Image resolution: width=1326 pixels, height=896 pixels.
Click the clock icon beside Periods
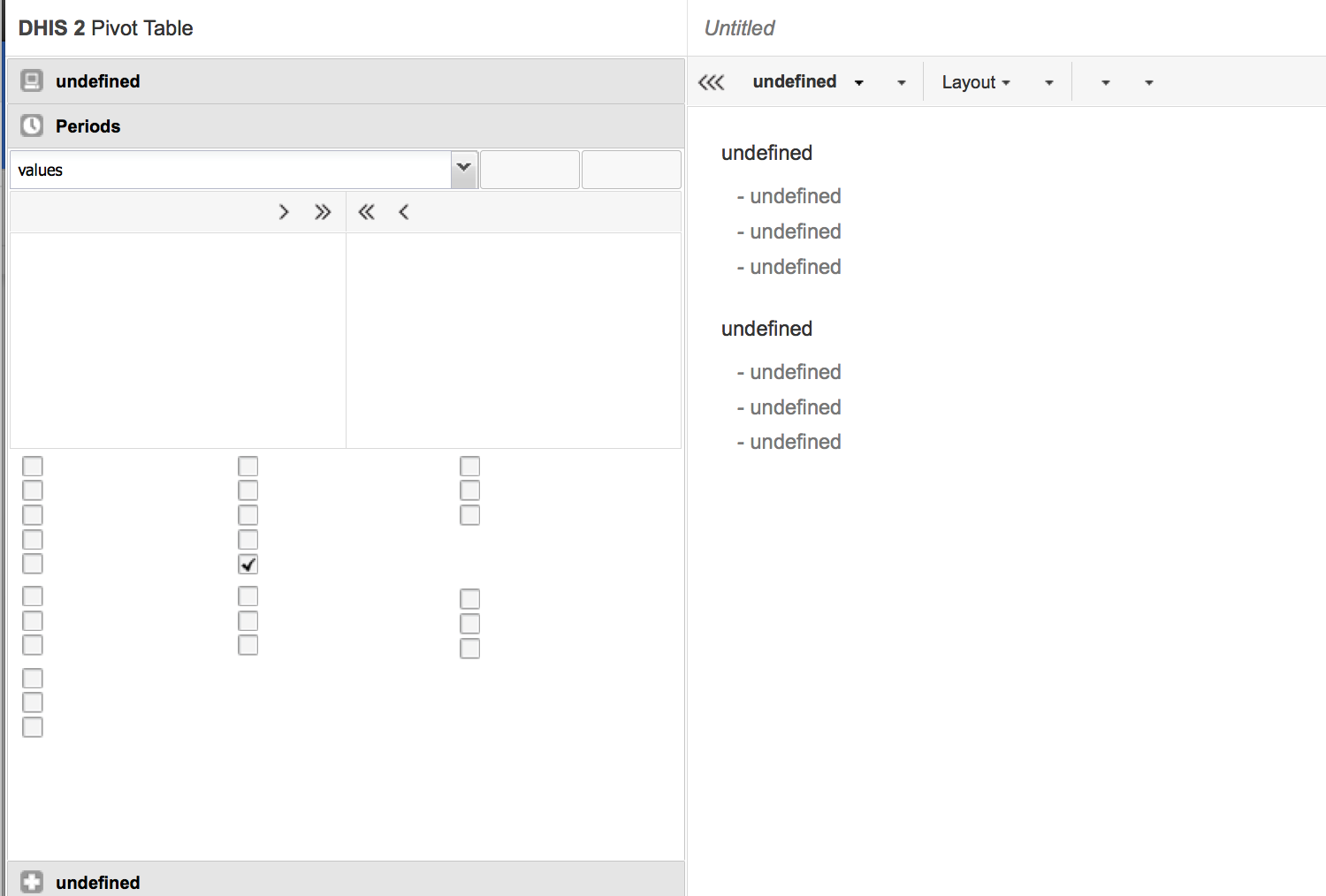32,125
